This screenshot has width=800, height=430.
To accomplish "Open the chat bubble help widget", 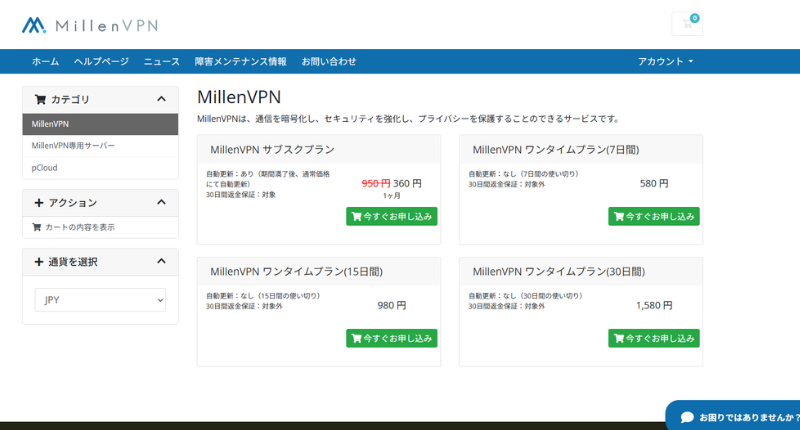I will (735, 417).
